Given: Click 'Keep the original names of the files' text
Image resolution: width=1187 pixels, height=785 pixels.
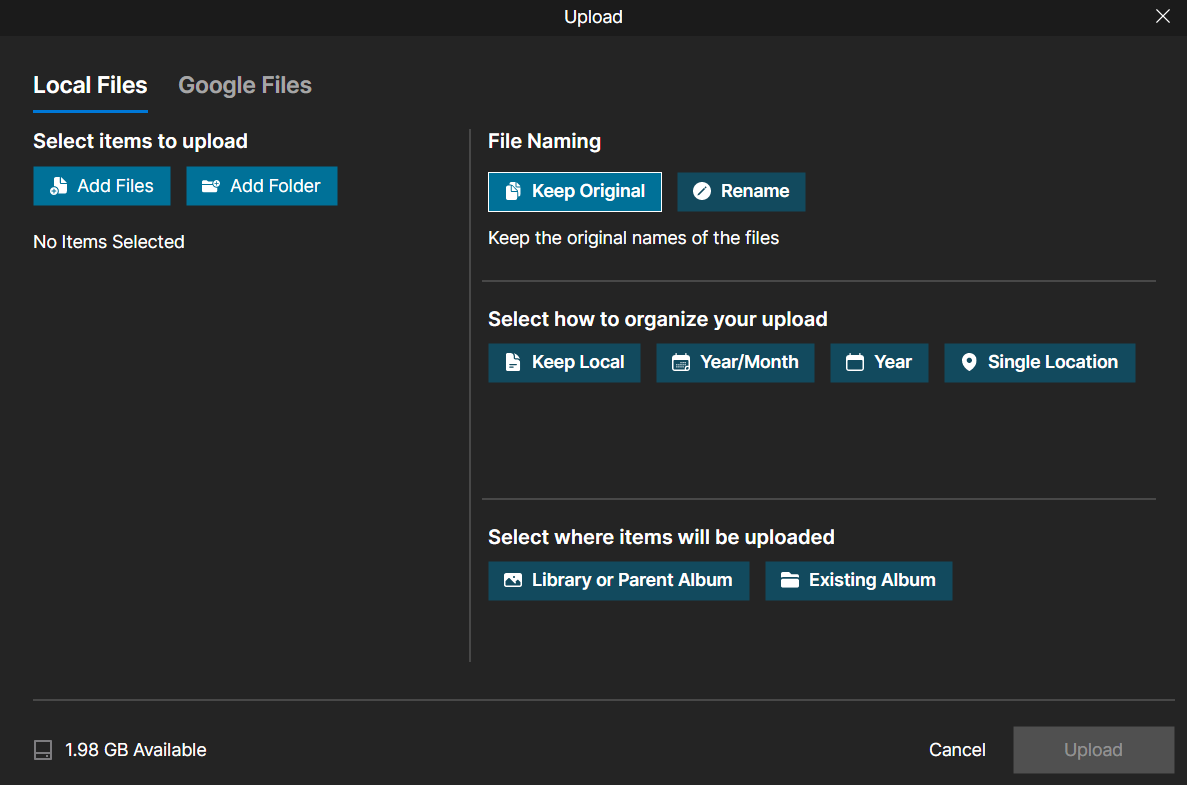Looking at the screenshot, I should [634, 238].
